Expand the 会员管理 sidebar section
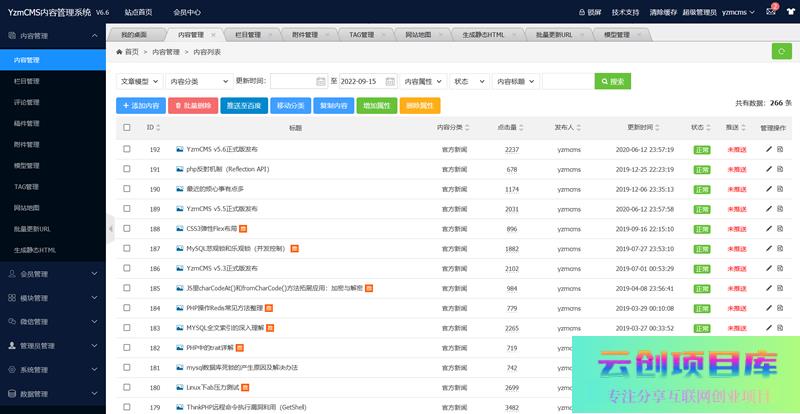Screen dimensions: 800x414 (52, 273)
